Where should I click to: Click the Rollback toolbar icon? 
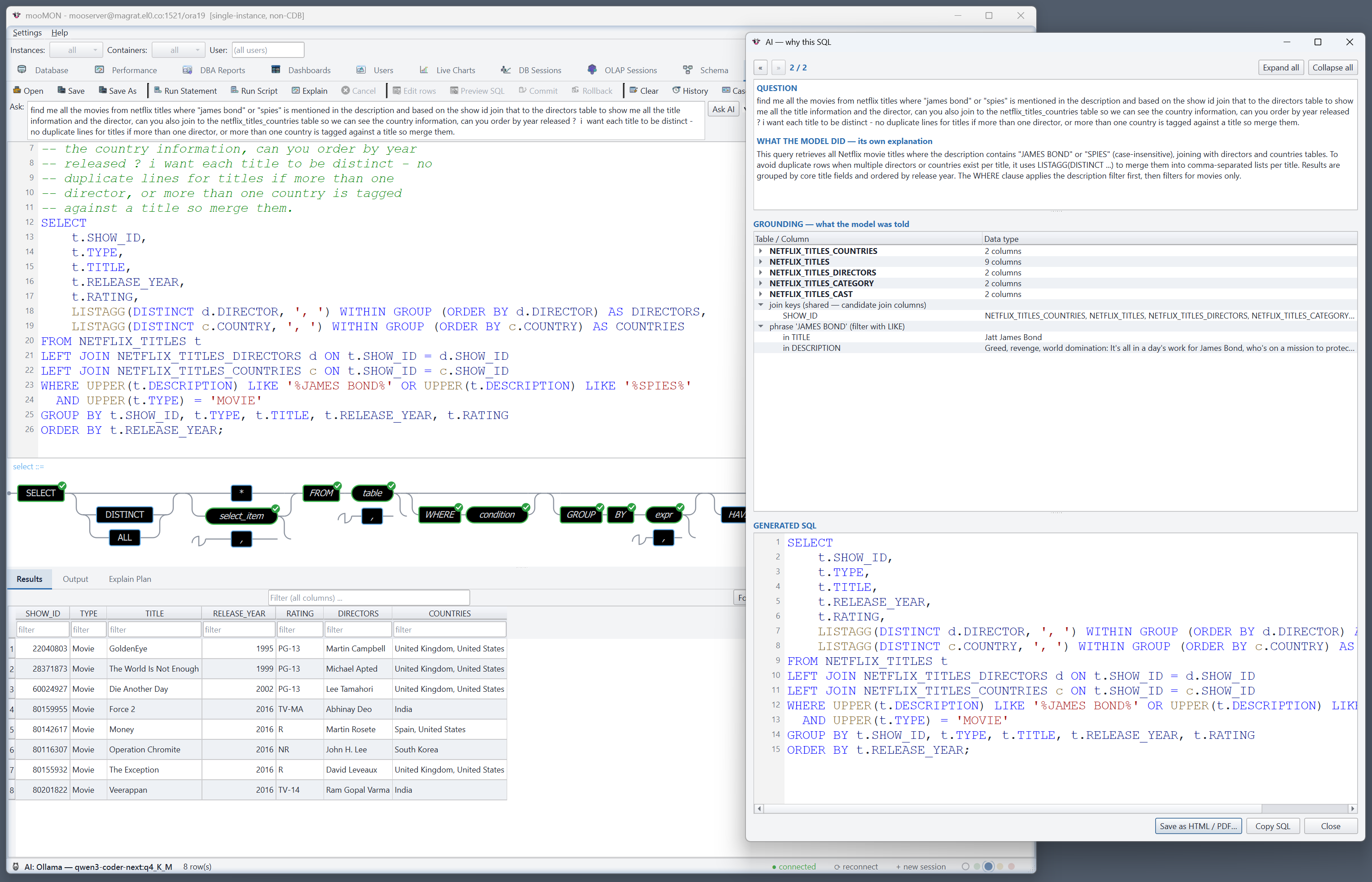tap(575, 91)
